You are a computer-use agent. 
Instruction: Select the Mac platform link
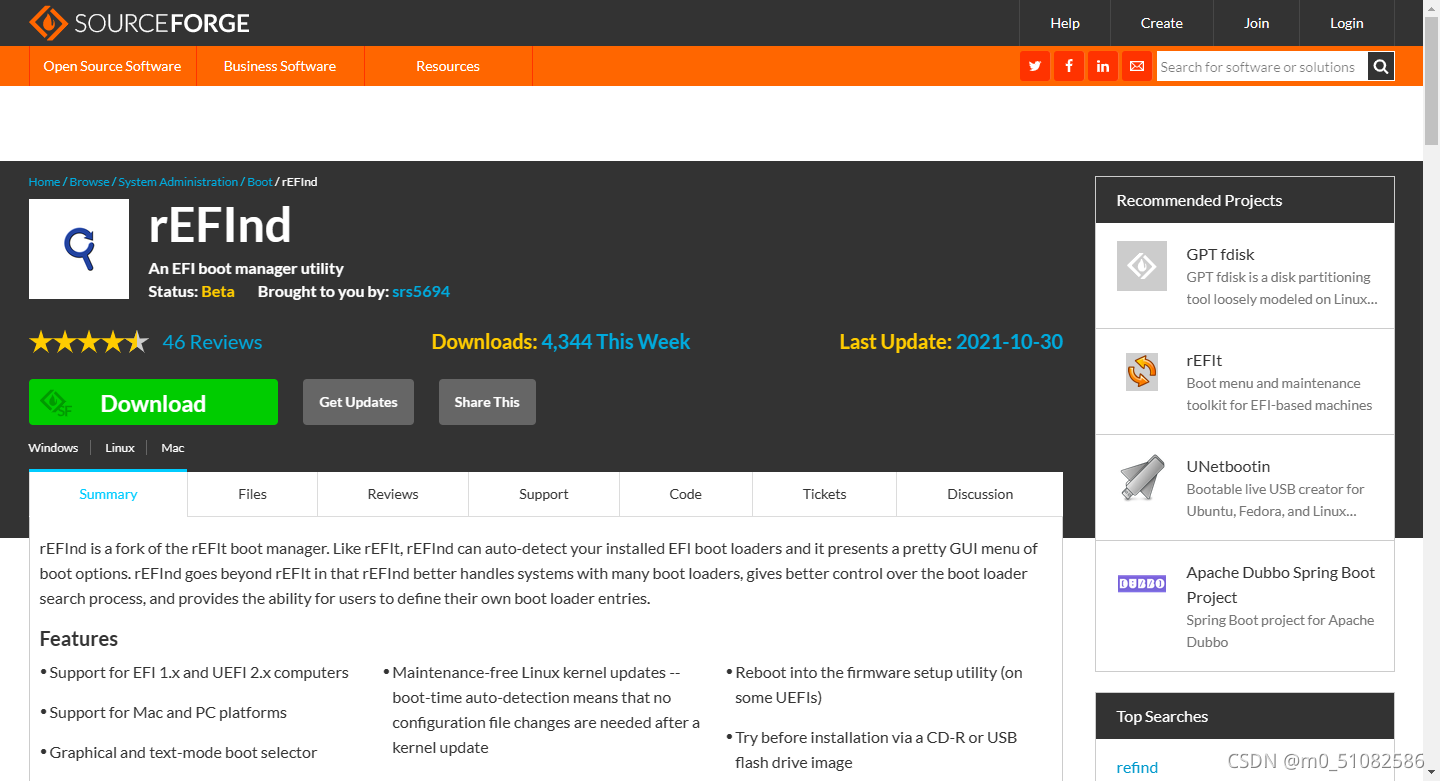click(x=173, y=448)
